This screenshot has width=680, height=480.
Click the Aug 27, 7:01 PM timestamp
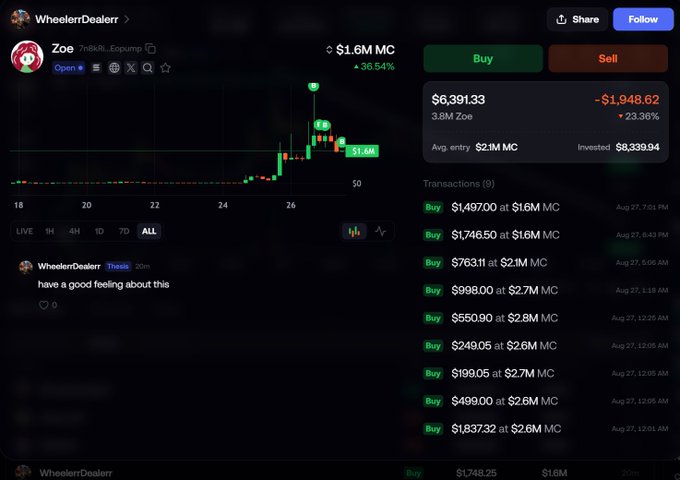pyautogui.click(x=642, y=207)
